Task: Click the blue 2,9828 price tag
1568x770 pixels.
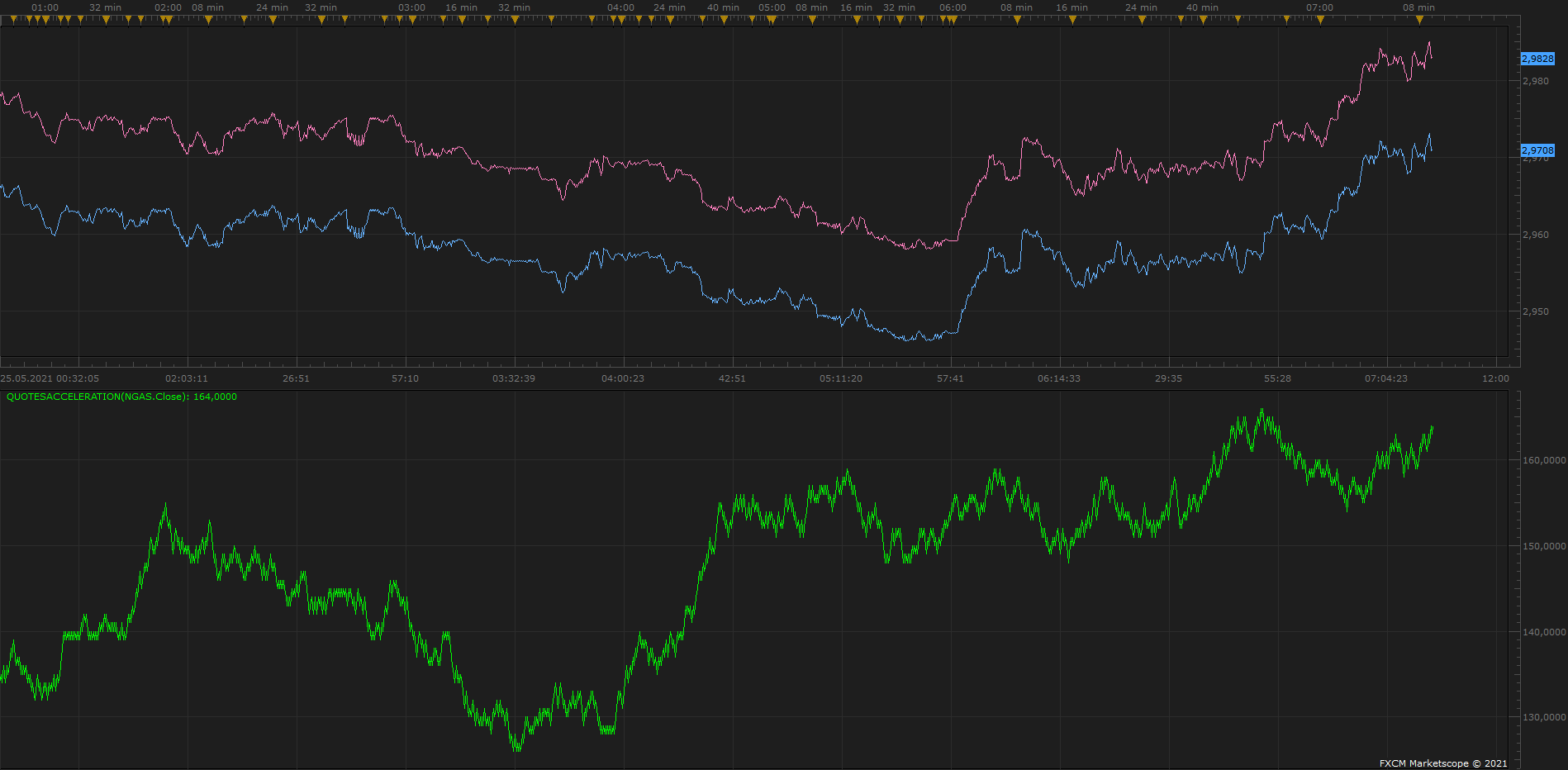Action: (x=1537, y=59)
